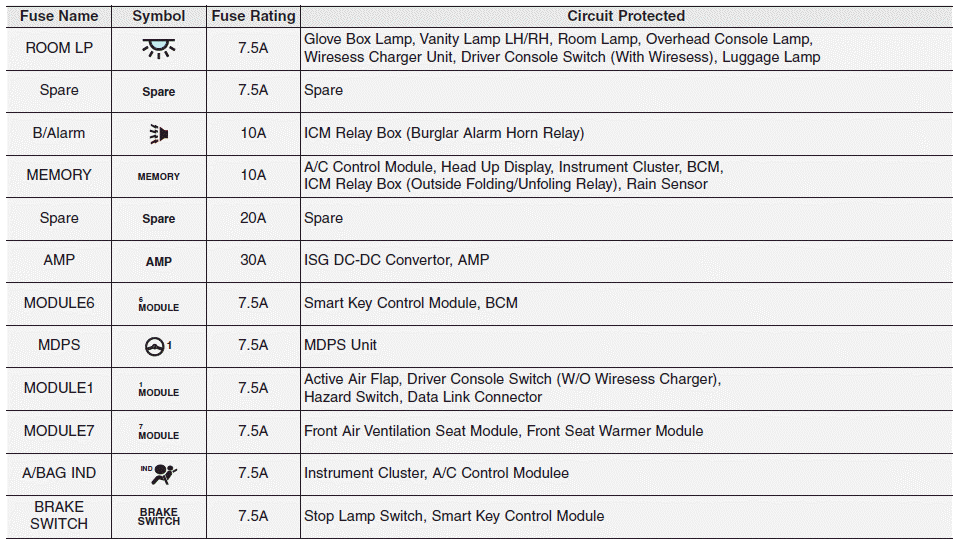Click the Fuse Rating column header
Screen dimensions: 957x543
pos(253,16)
